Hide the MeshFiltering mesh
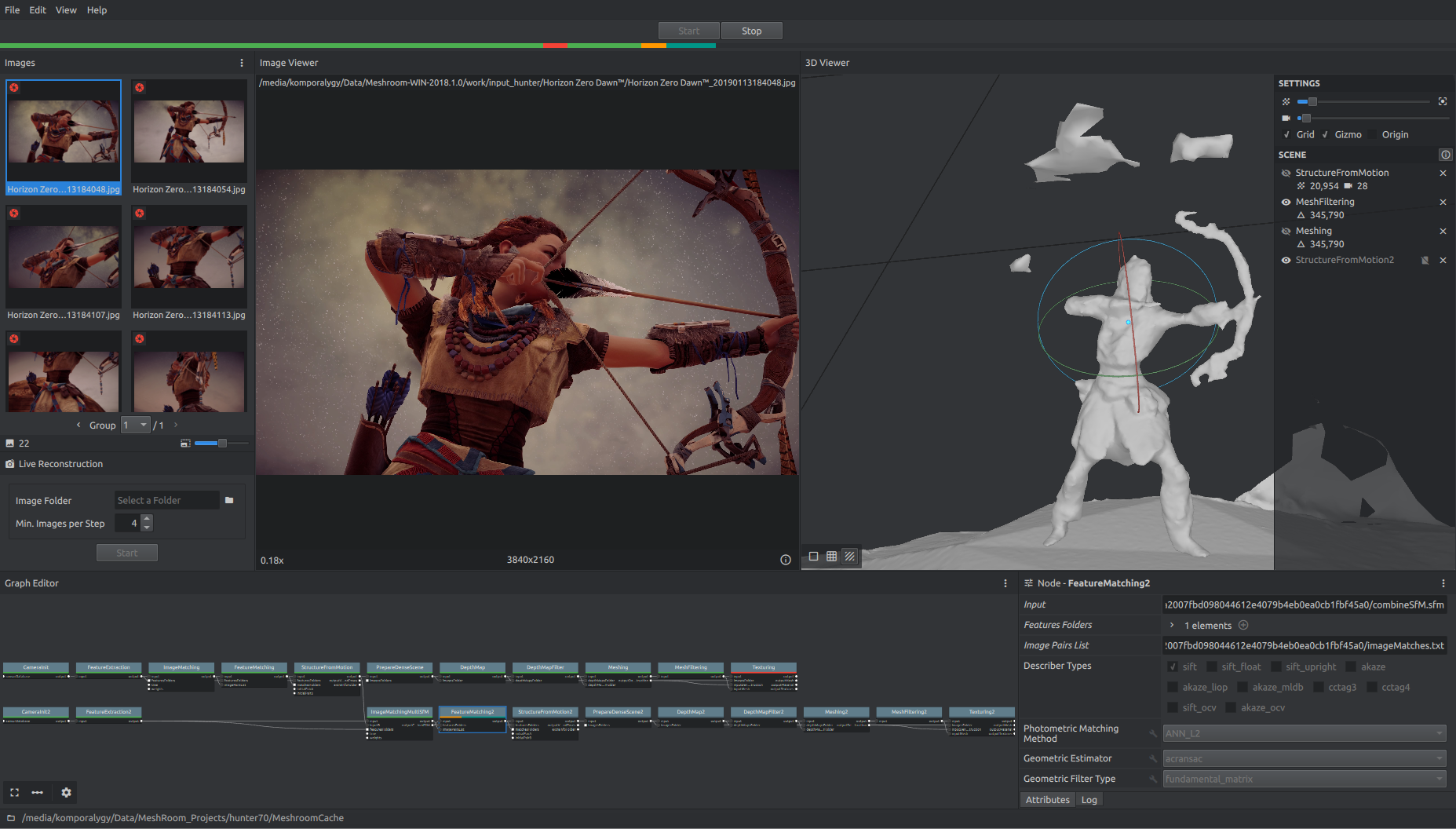The height and width of the screenshot is (829, 1456). click(1286, 202)
